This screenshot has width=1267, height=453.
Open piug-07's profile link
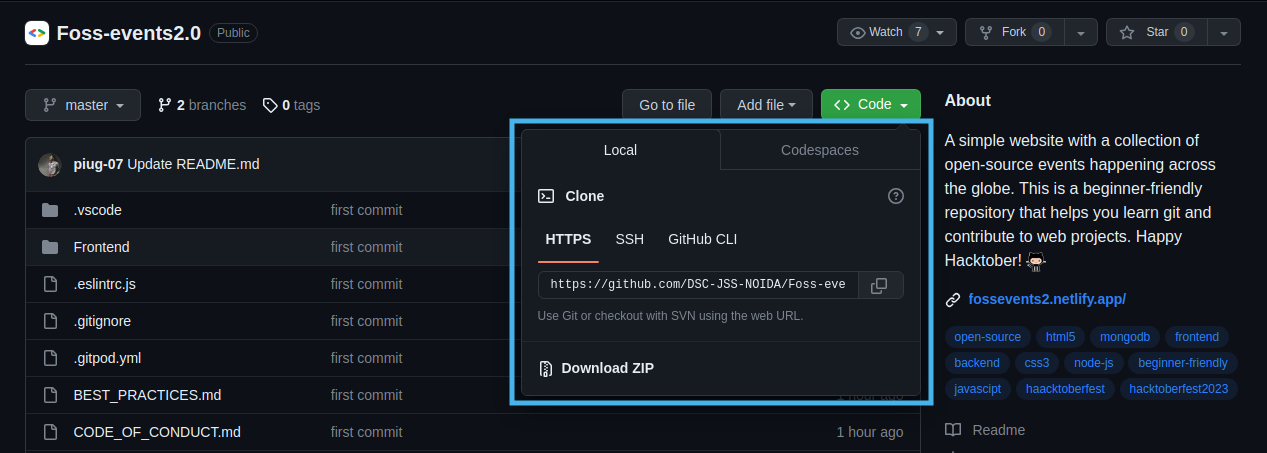(98, 164)
